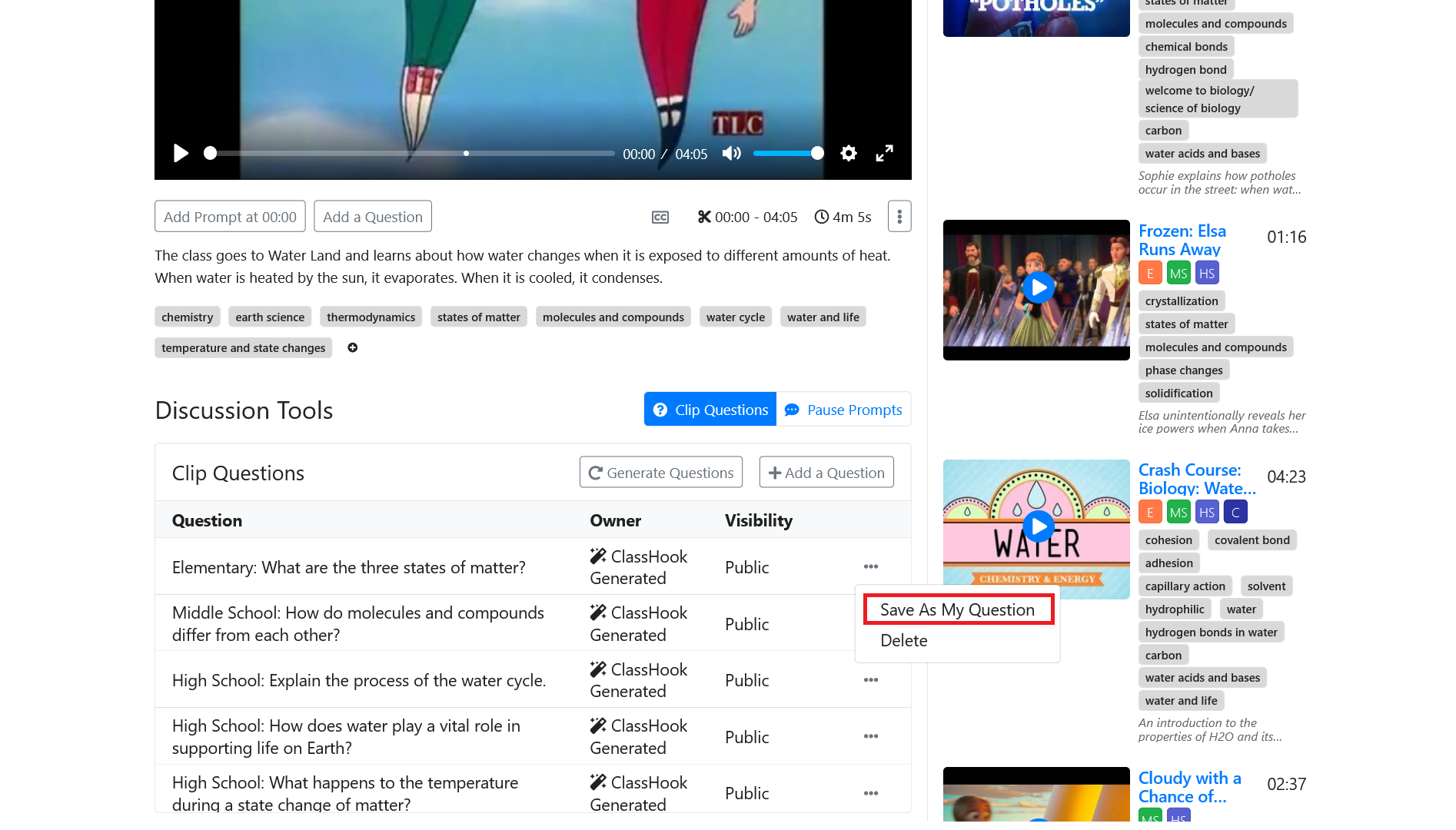Viewport: 1456px width, 830px height.
Task: Click the ClassHook Generated wand icon in first row
Action: coord(598,556)
